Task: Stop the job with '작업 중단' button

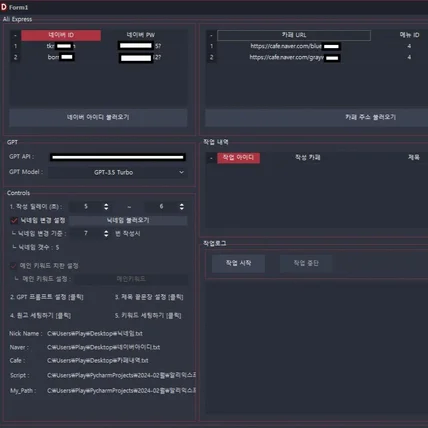Action: [306, 263]
